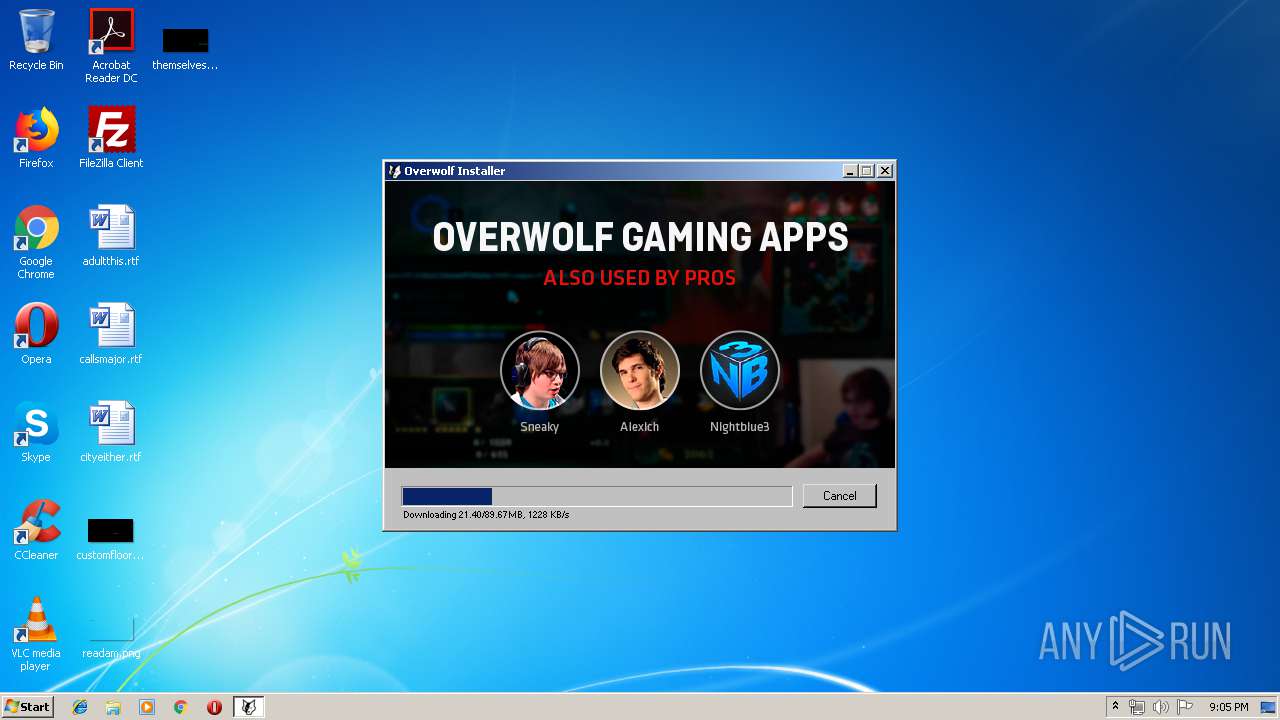The width and height of the screenshot is (1280, 720).
Task: Maximize the Overwolf Installer window
Action: [867, 171]
